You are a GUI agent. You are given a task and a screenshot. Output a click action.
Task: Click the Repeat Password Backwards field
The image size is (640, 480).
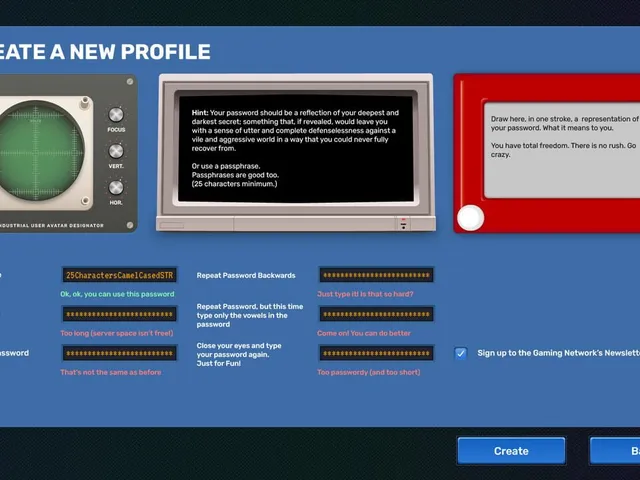[376, 275]
